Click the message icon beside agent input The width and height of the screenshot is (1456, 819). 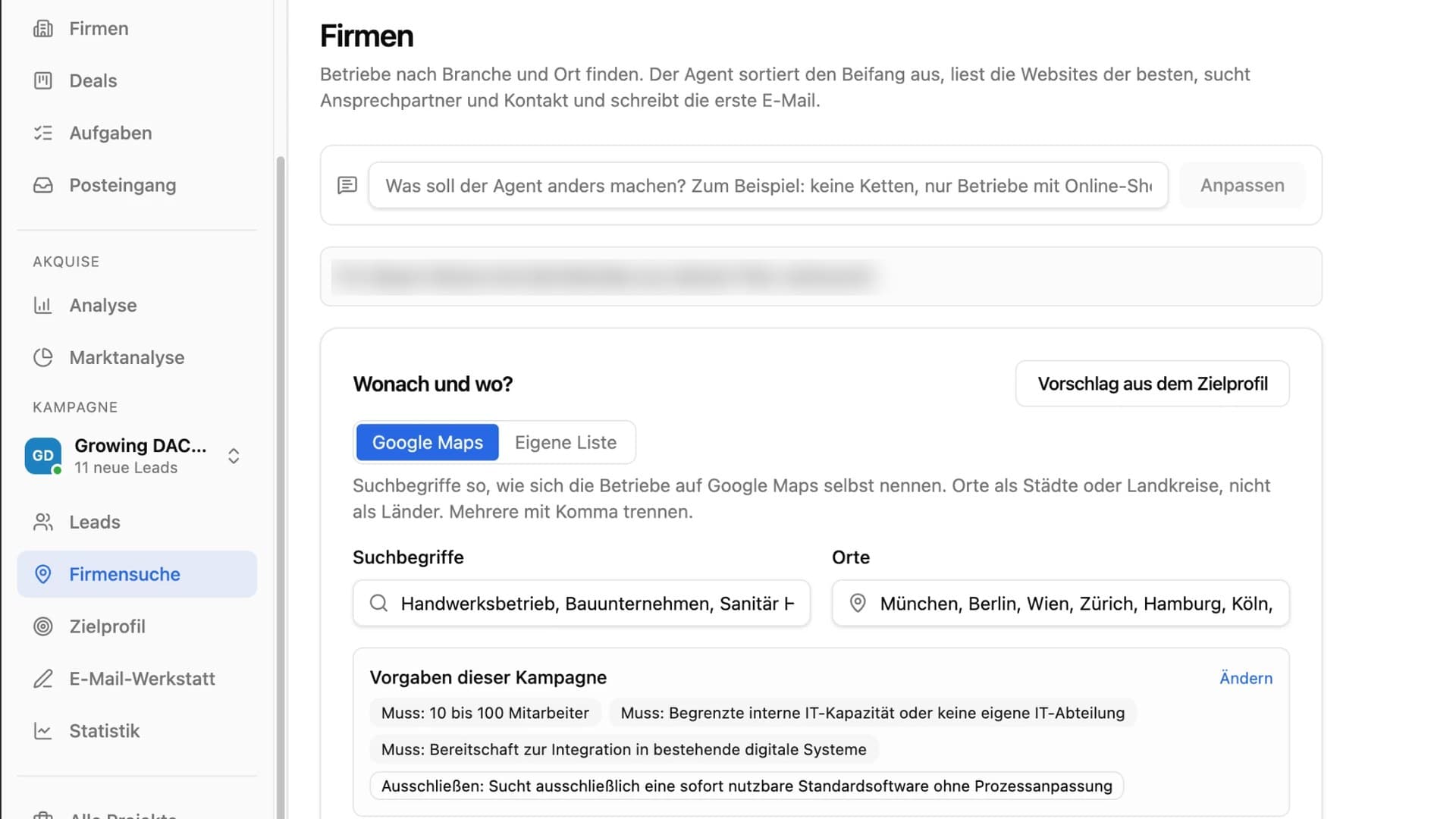pyautogui.click(x=347, y=186)
